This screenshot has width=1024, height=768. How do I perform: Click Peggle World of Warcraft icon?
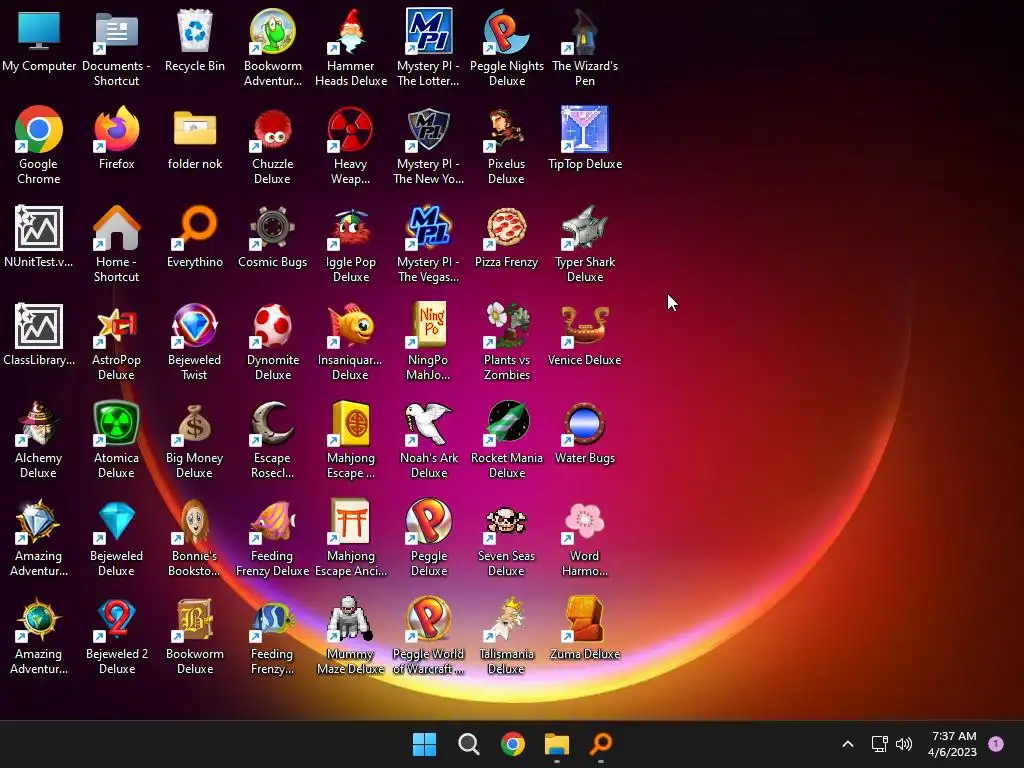point(428,620)
